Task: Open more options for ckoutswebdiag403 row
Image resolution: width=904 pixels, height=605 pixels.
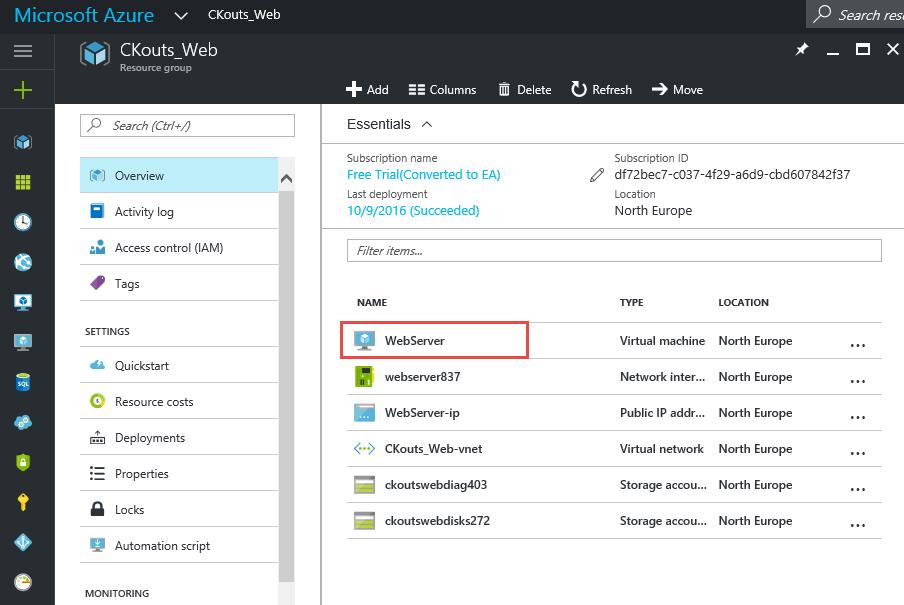Action: coord(858,489)
